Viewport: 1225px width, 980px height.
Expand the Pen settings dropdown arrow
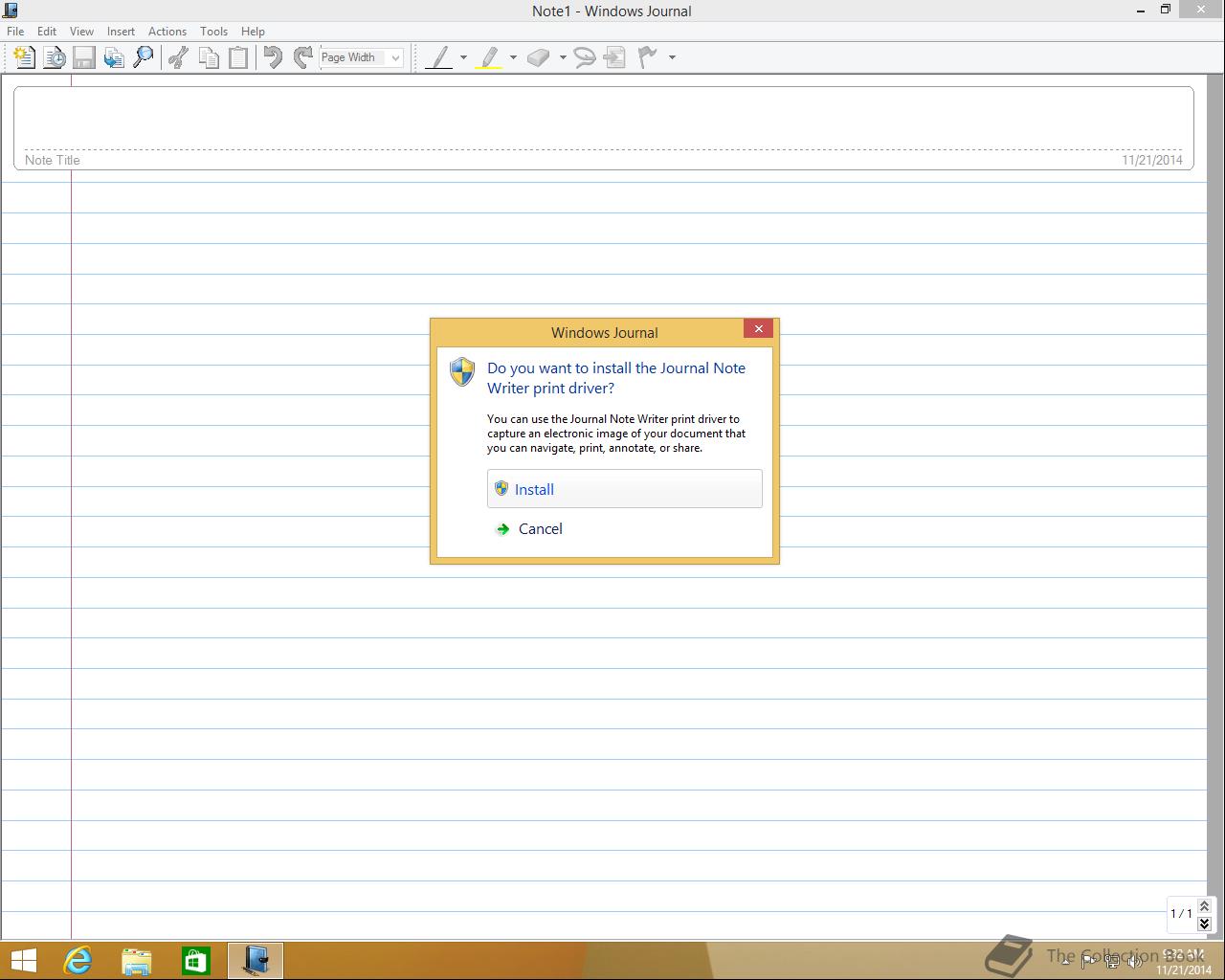[x=464, y=57]
